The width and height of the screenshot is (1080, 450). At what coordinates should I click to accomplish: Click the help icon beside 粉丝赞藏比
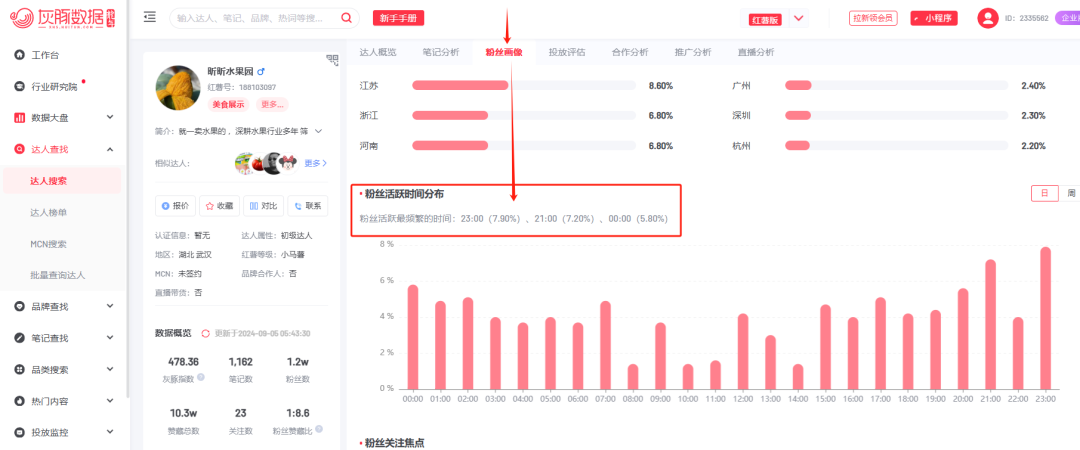[x=319, y=429]
